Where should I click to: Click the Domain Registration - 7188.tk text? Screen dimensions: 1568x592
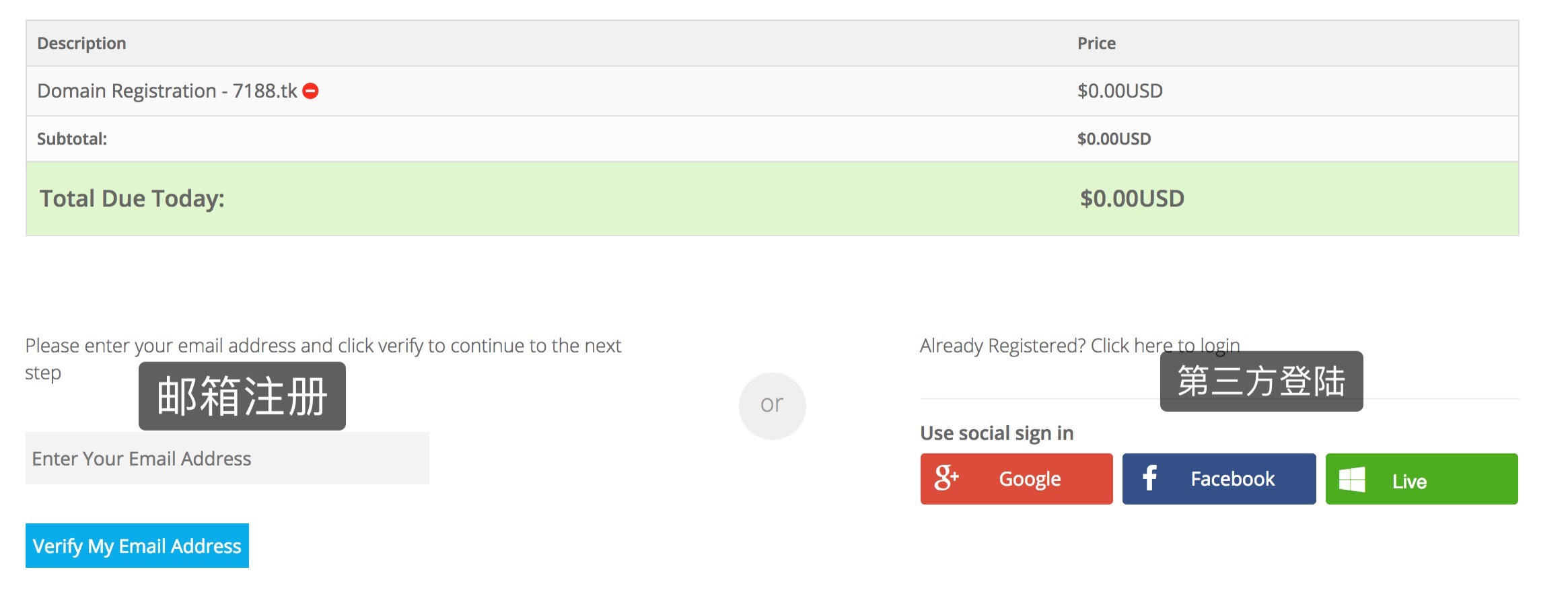(x=167, y=91)
